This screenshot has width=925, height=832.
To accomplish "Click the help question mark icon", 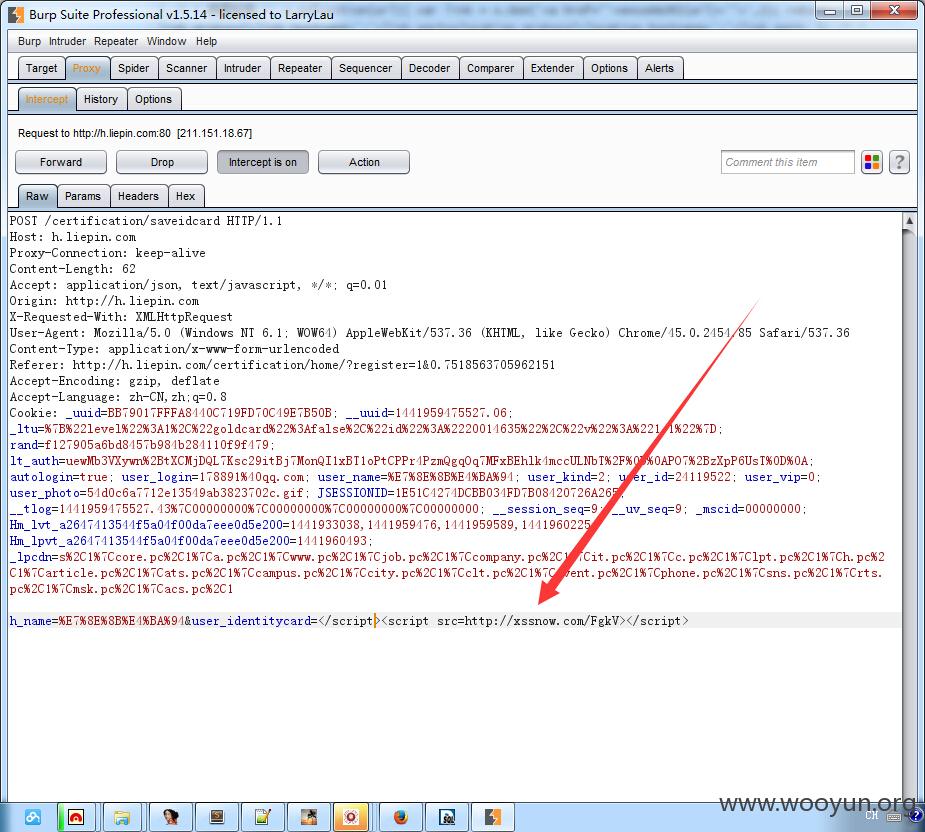I will point(900,162).
